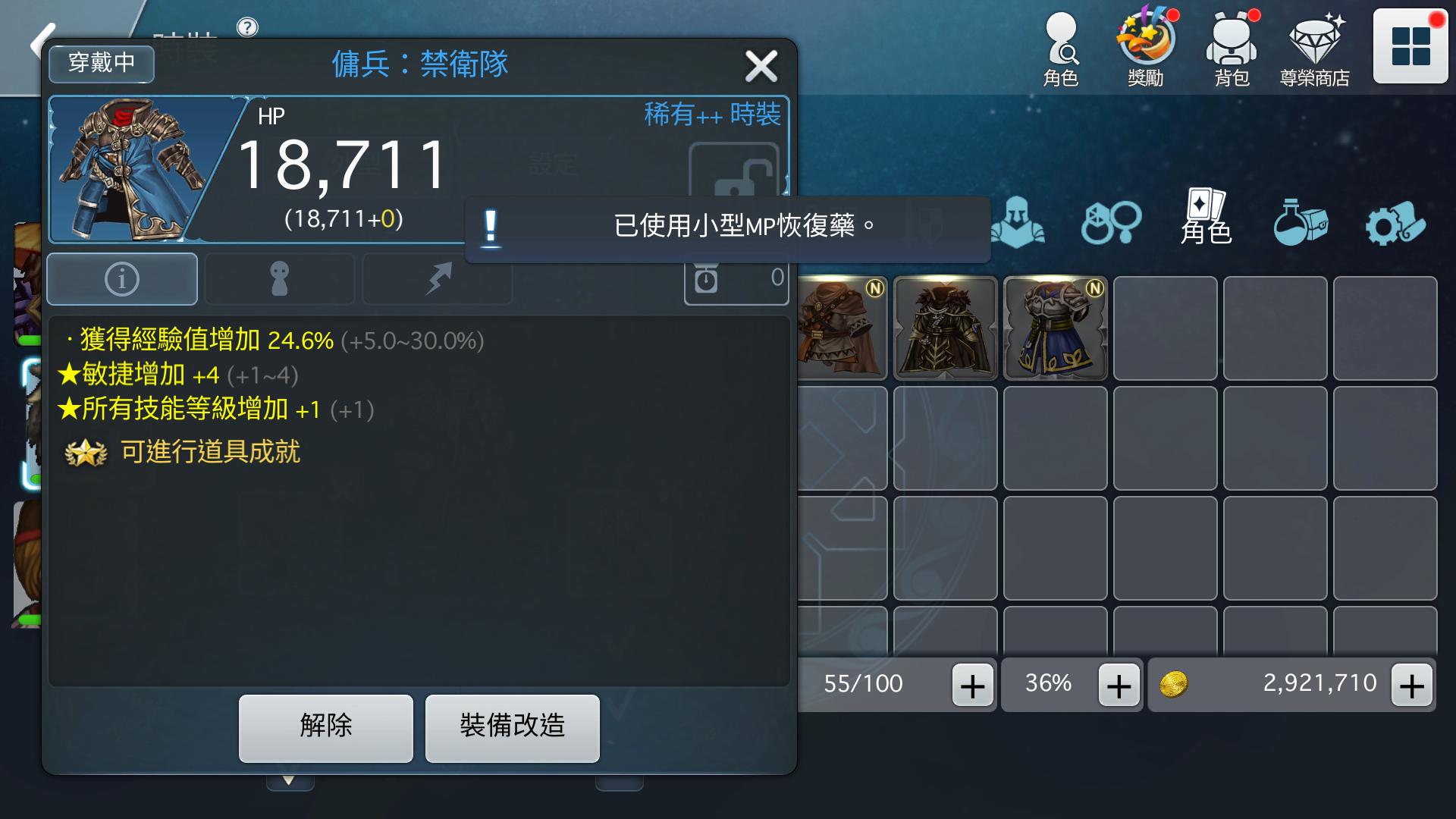Screen dimensions: 1456x819
Task: Expand the down arrow below the panel
Action: pos(289,780)
